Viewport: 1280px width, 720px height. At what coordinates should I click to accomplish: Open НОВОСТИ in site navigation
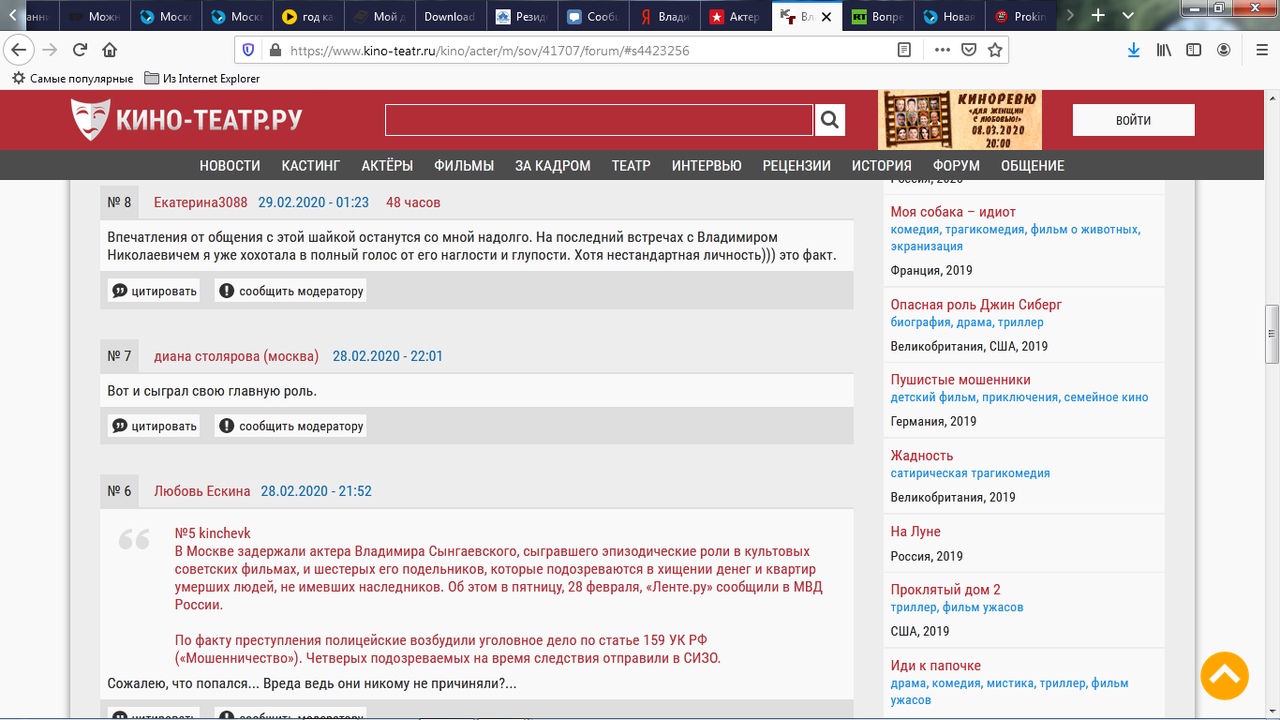coord(230,166)
